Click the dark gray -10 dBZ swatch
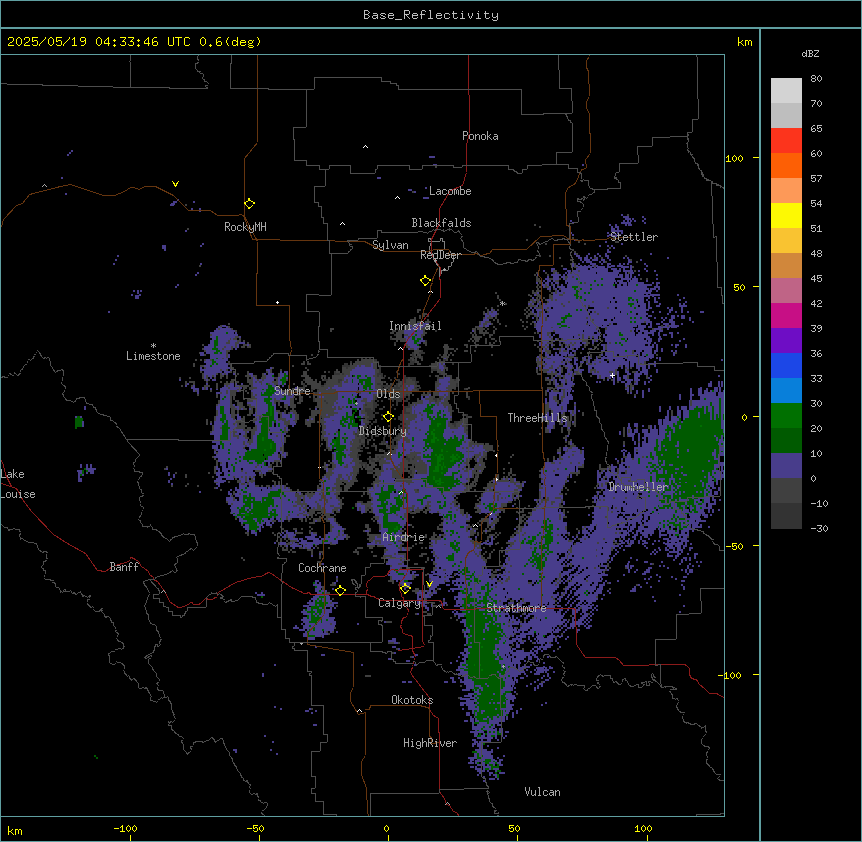 point(786,516)
